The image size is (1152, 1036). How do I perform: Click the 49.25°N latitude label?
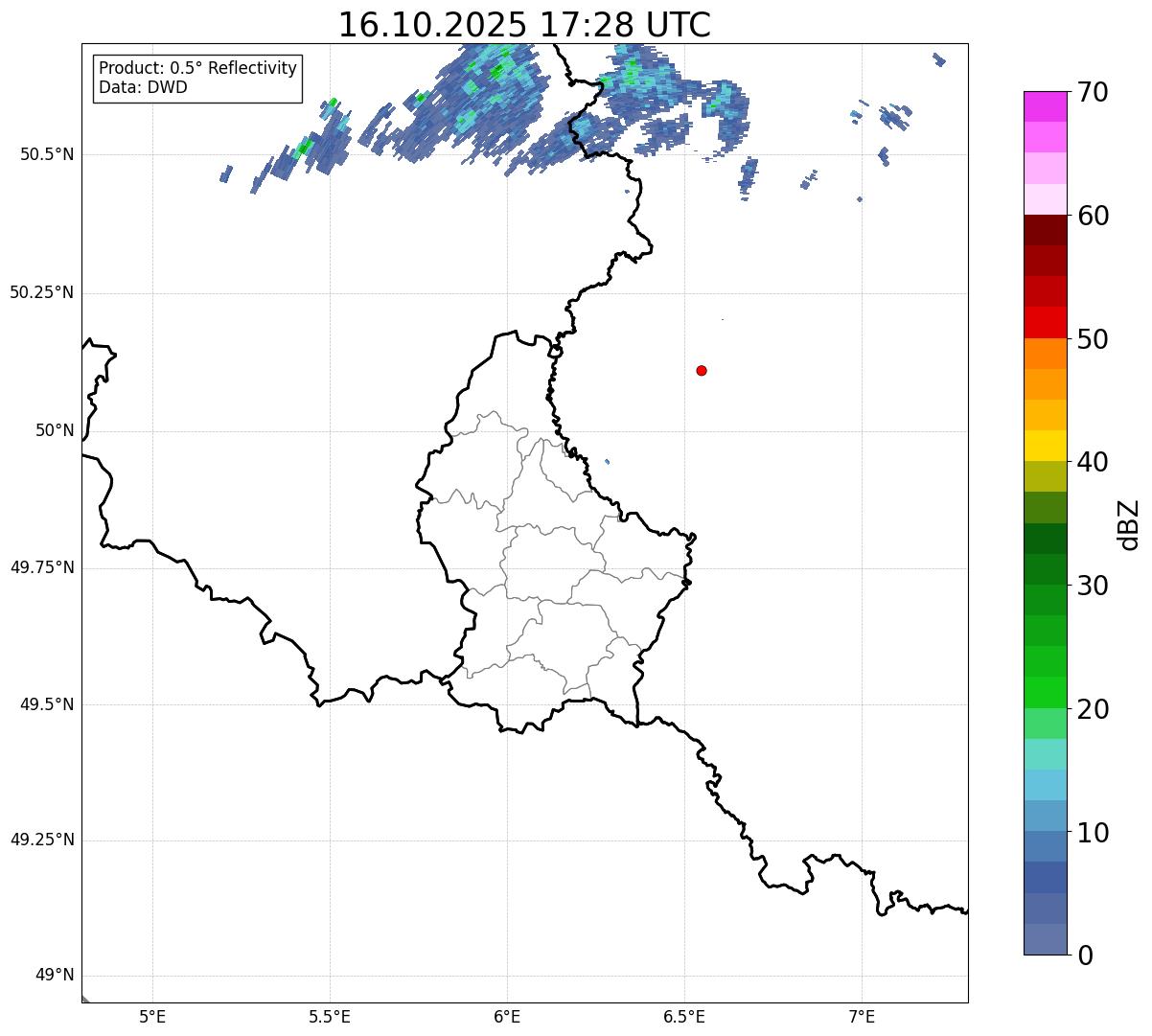coord(41,840)
